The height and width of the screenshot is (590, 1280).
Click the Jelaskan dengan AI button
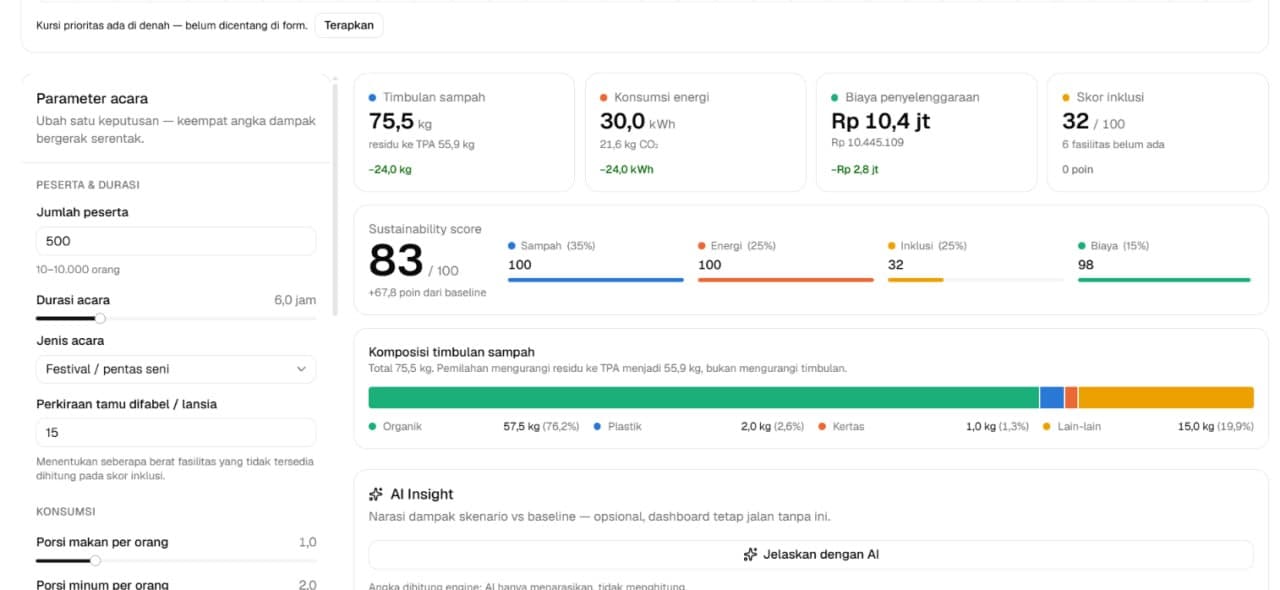point(810,554)
